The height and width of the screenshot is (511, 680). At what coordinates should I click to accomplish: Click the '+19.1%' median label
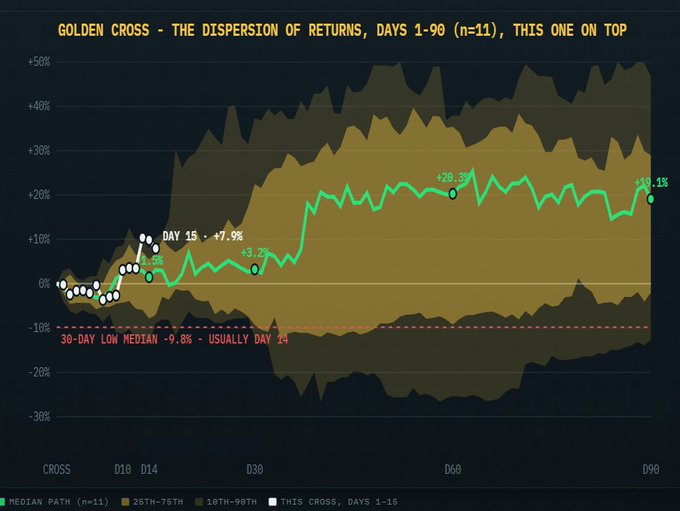(x=651, y=183)
